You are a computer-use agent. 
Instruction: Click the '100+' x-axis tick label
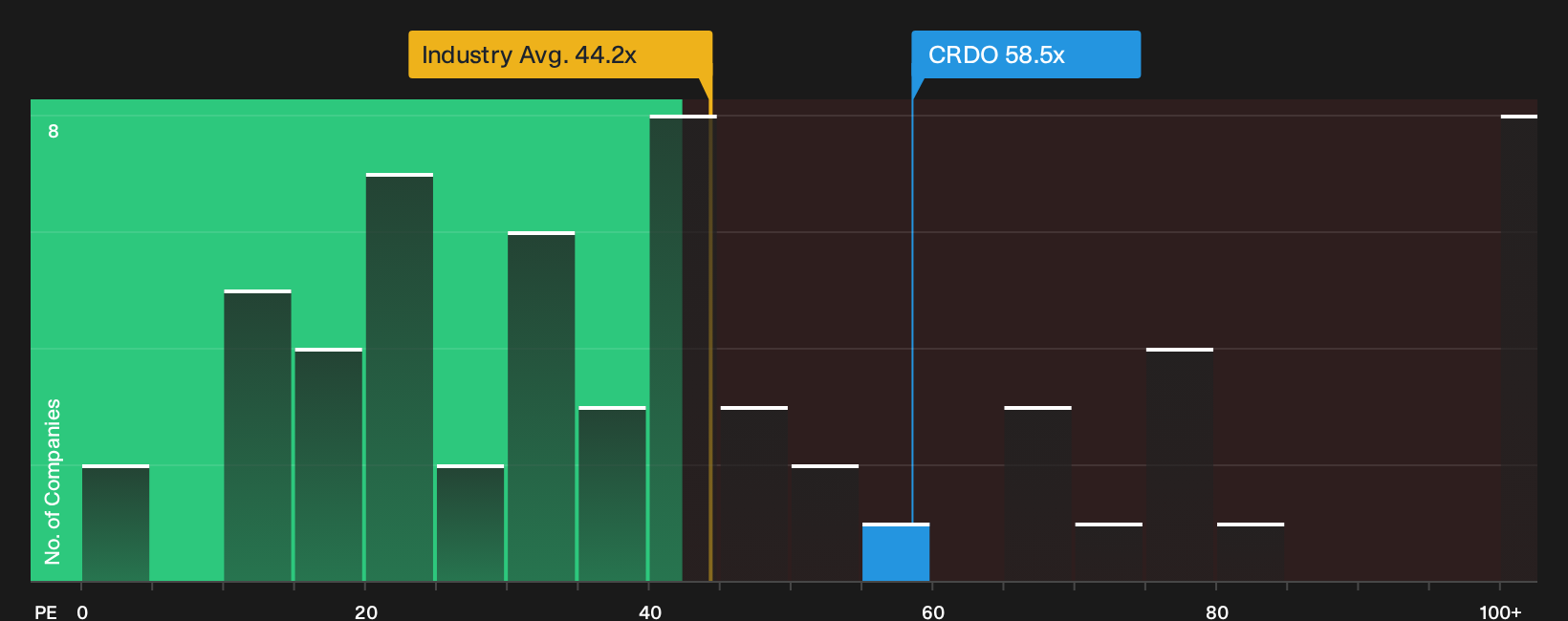coord(1500,611)
